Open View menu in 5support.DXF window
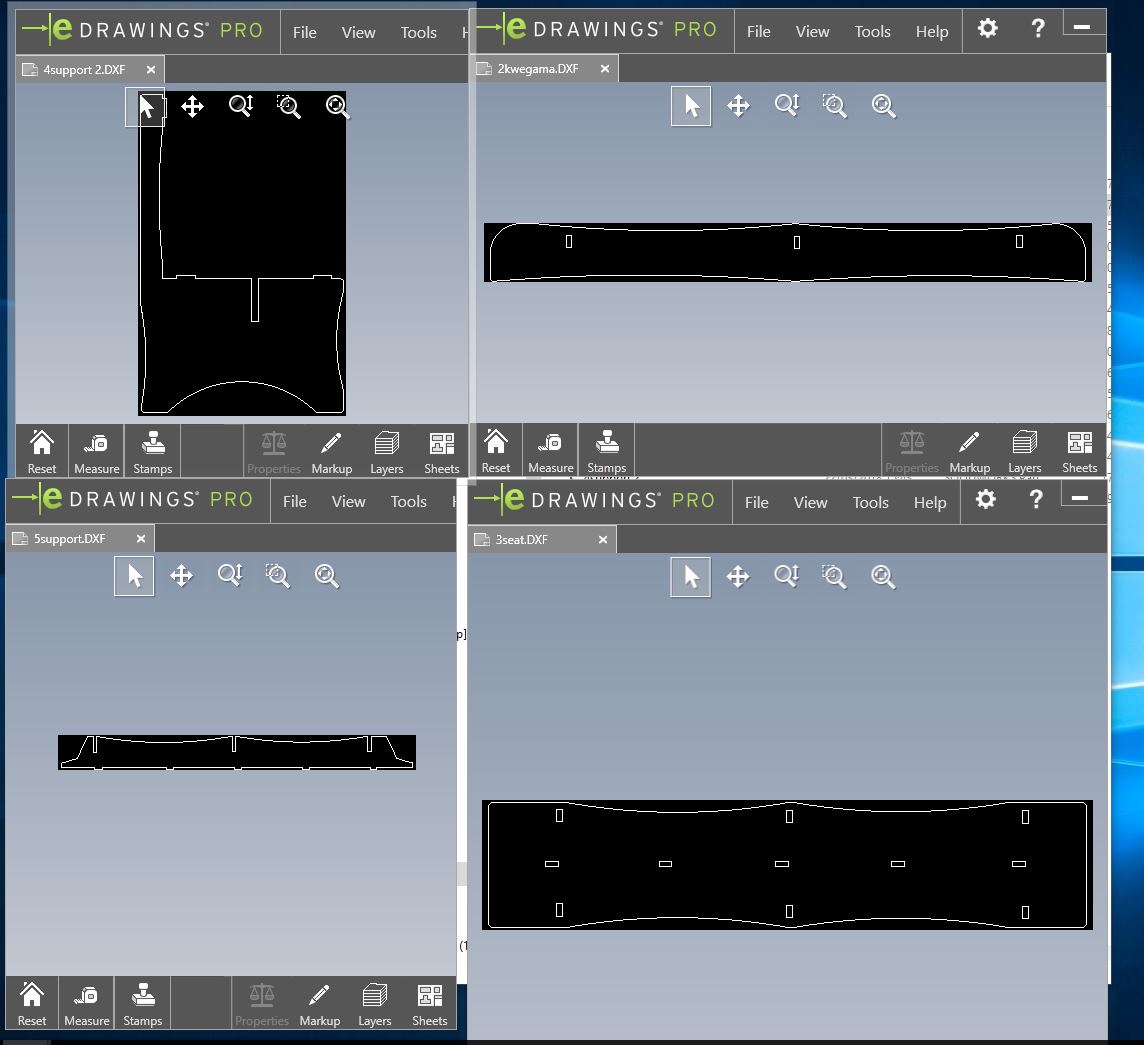This screenshot has width=1144, height=1045. [348, 502]
